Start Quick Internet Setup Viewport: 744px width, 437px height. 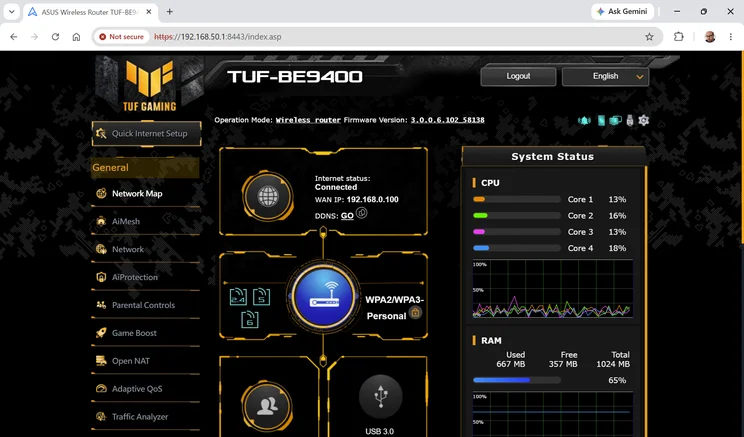coord(147,134)
